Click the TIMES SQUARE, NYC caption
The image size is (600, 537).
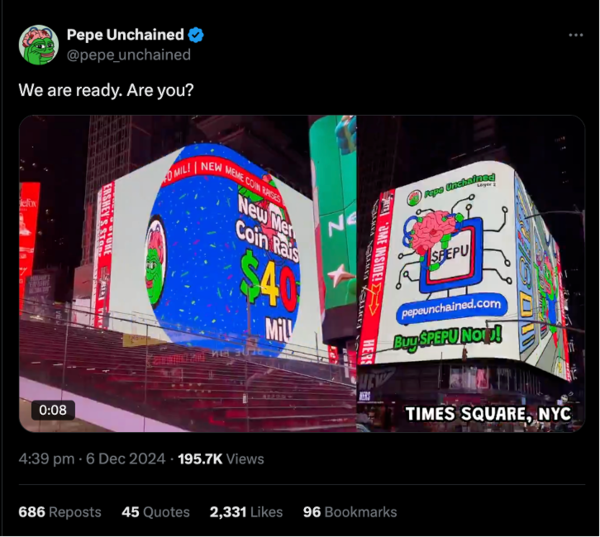(488, 414)
